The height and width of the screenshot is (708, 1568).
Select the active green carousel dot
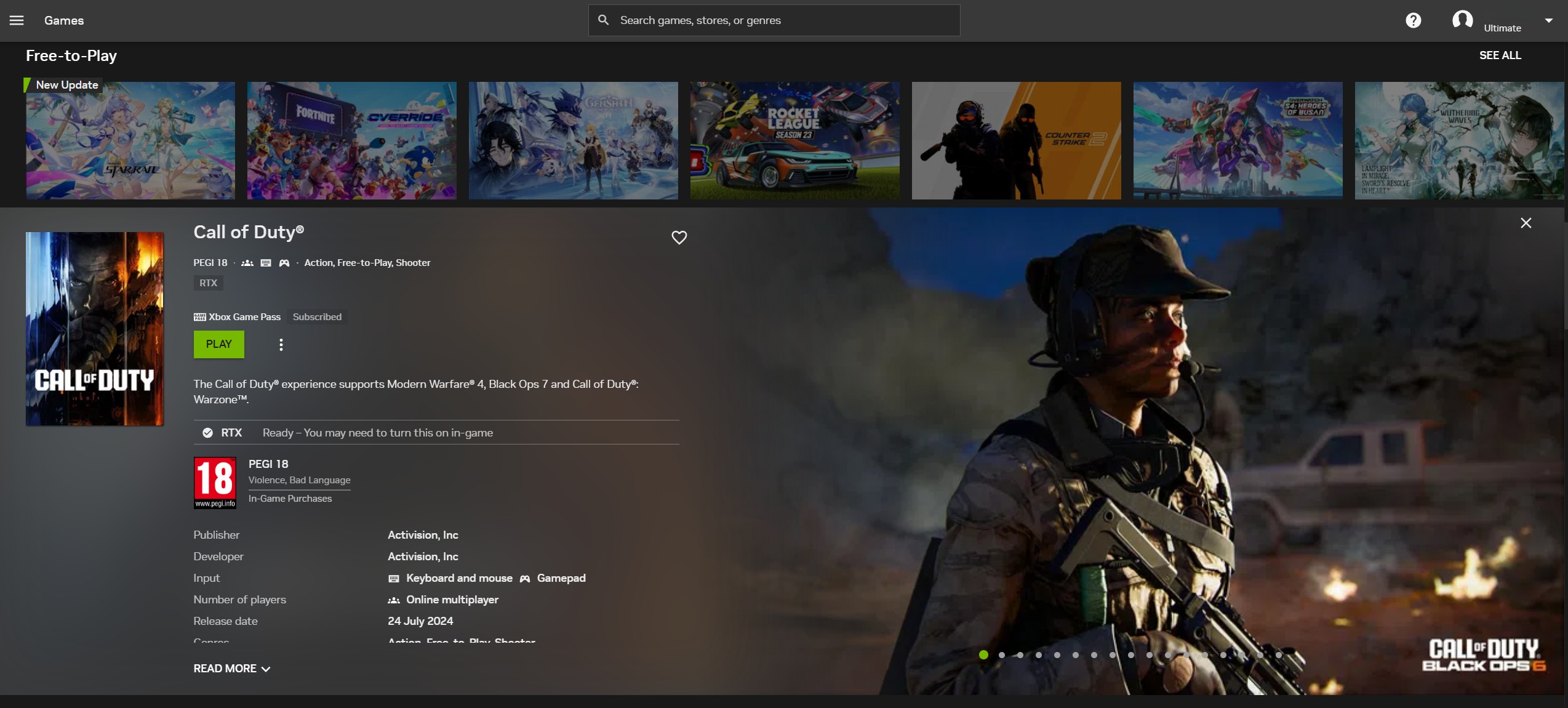click(x=983, y=655)
